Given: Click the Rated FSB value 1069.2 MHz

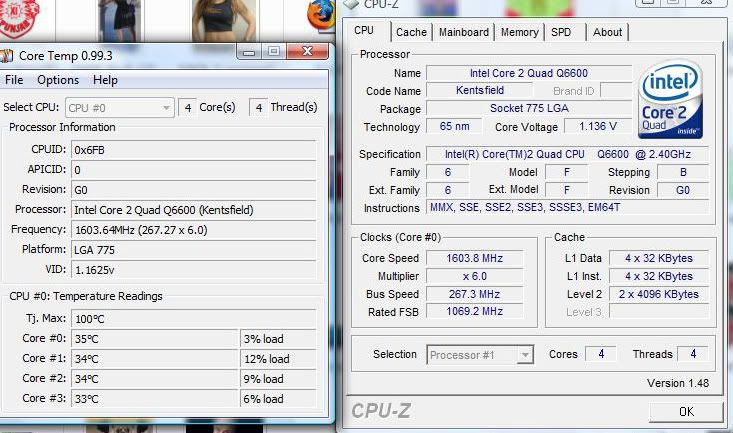Looking at the screenshot, I should [474, 311].
